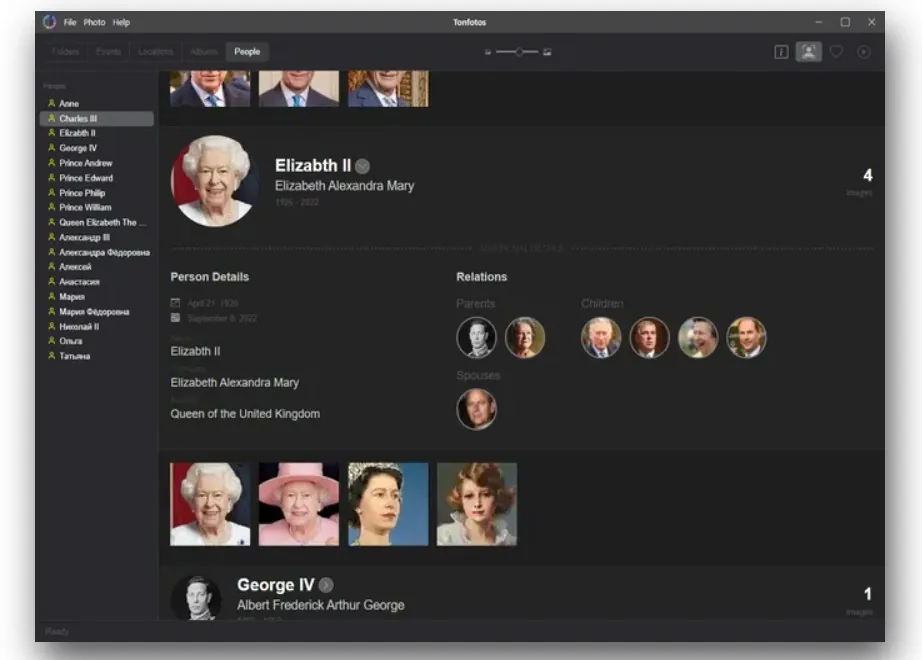
Task: Open the father portrait under Parents
Action: tap(476, 338)
